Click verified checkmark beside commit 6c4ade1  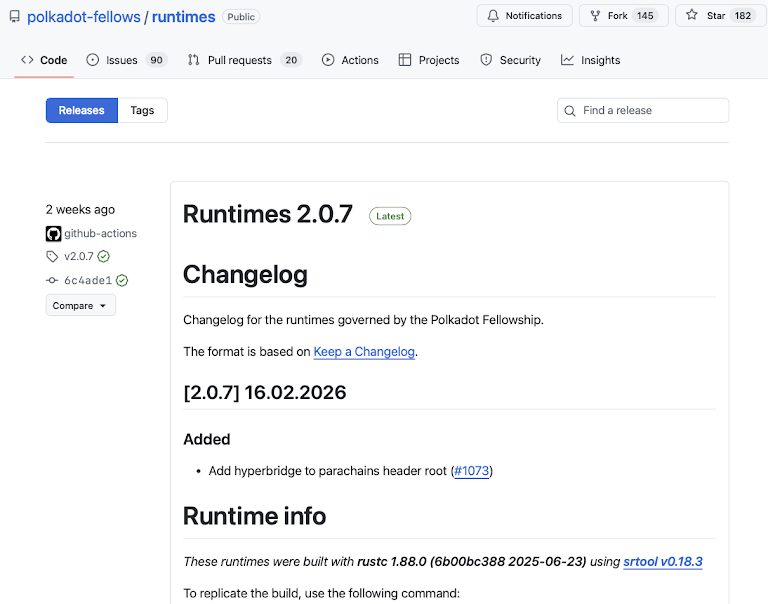coord(122,281)
